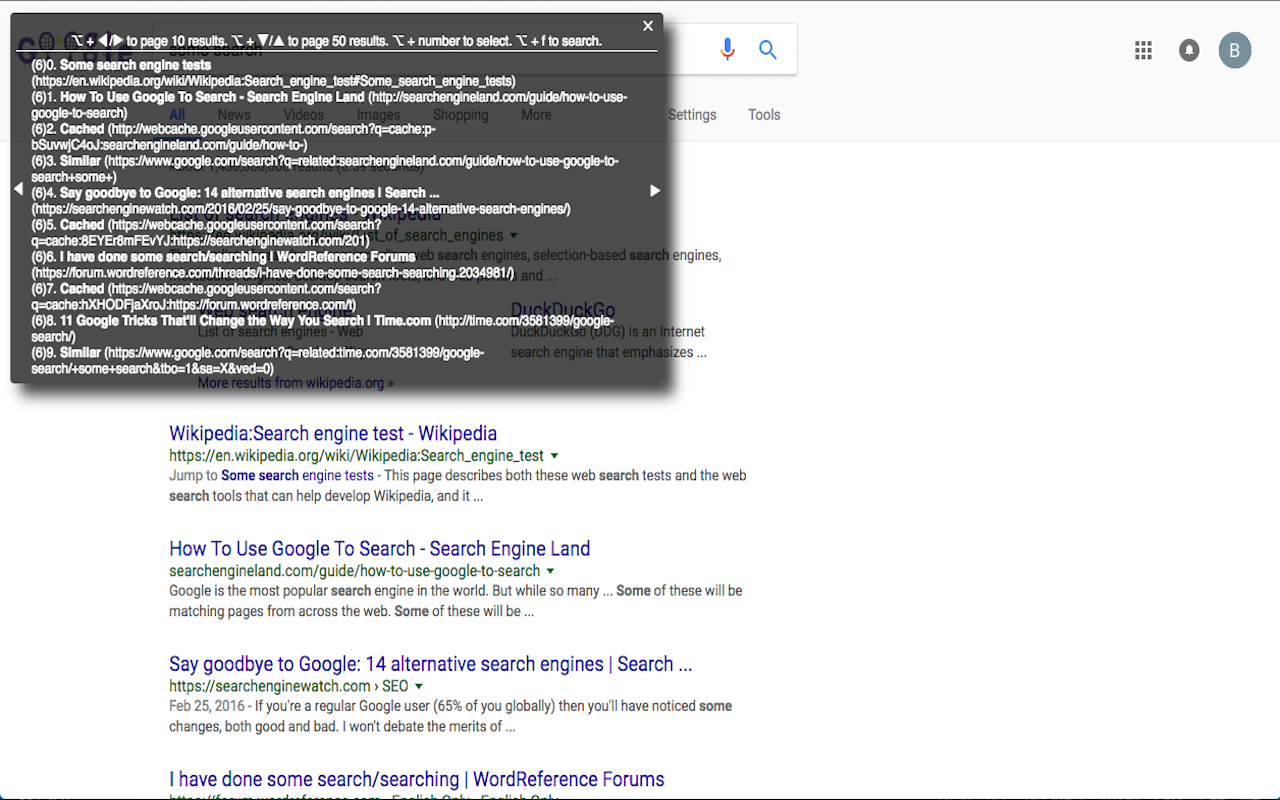
Task: Follow the 'Some search engine tests' jump link
Action: (297, 476)
